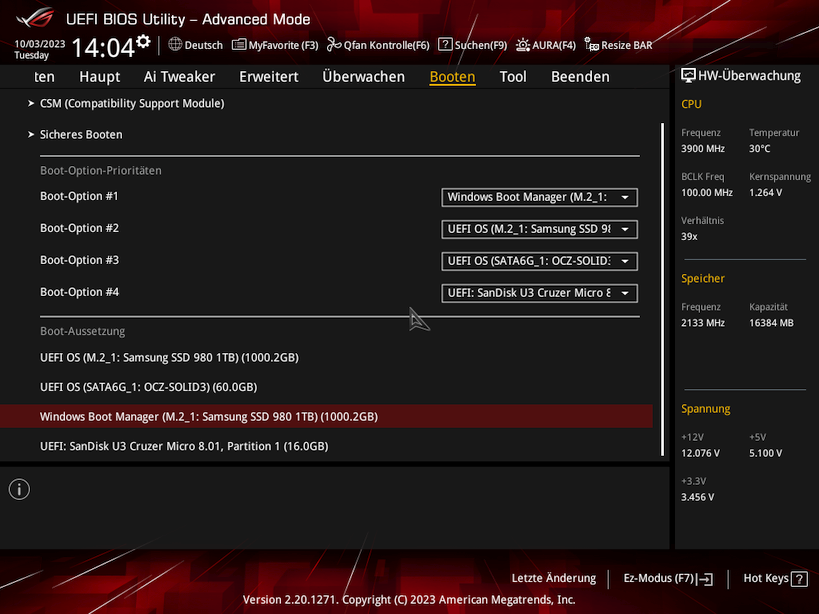Click CPU frequency 3900 MHz value
Screen dimensions: 819x614
click(703, 149)
